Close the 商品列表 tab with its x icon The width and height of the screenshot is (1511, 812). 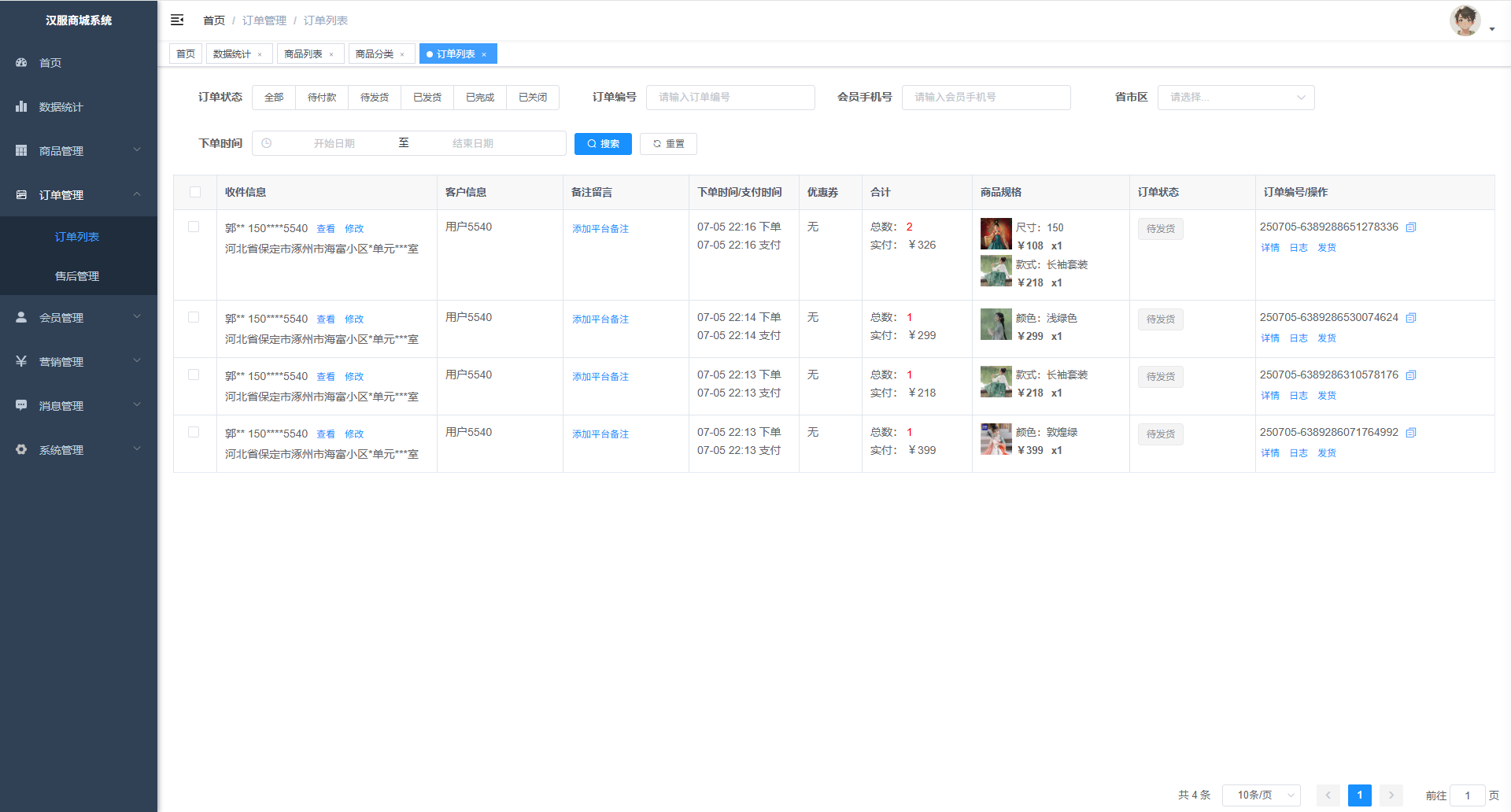point(331,54)
